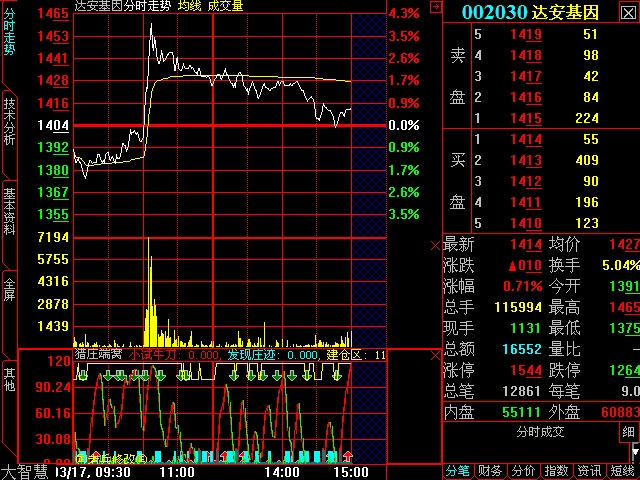
Task: Click buy level 2 volume 409
Action: [587, 160]
